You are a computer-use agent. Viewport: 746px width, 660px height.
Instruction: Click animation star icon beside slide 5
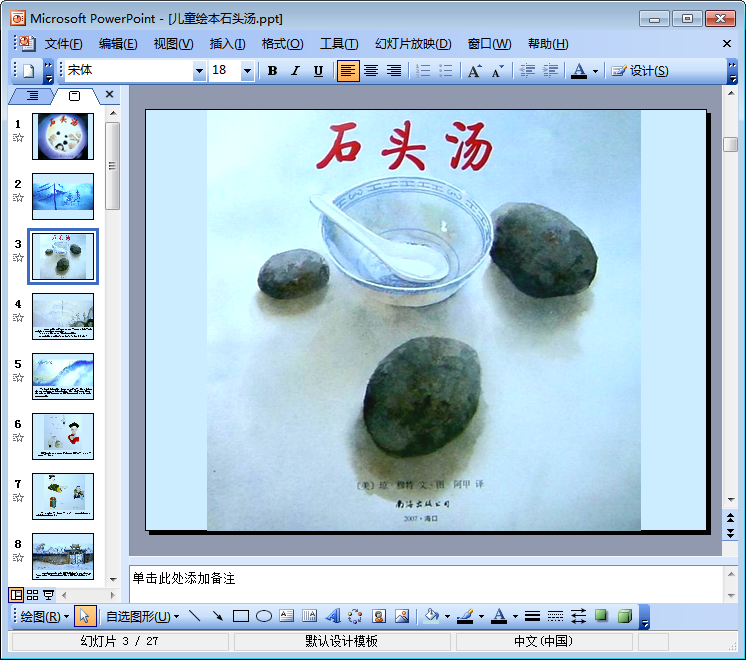18,378
